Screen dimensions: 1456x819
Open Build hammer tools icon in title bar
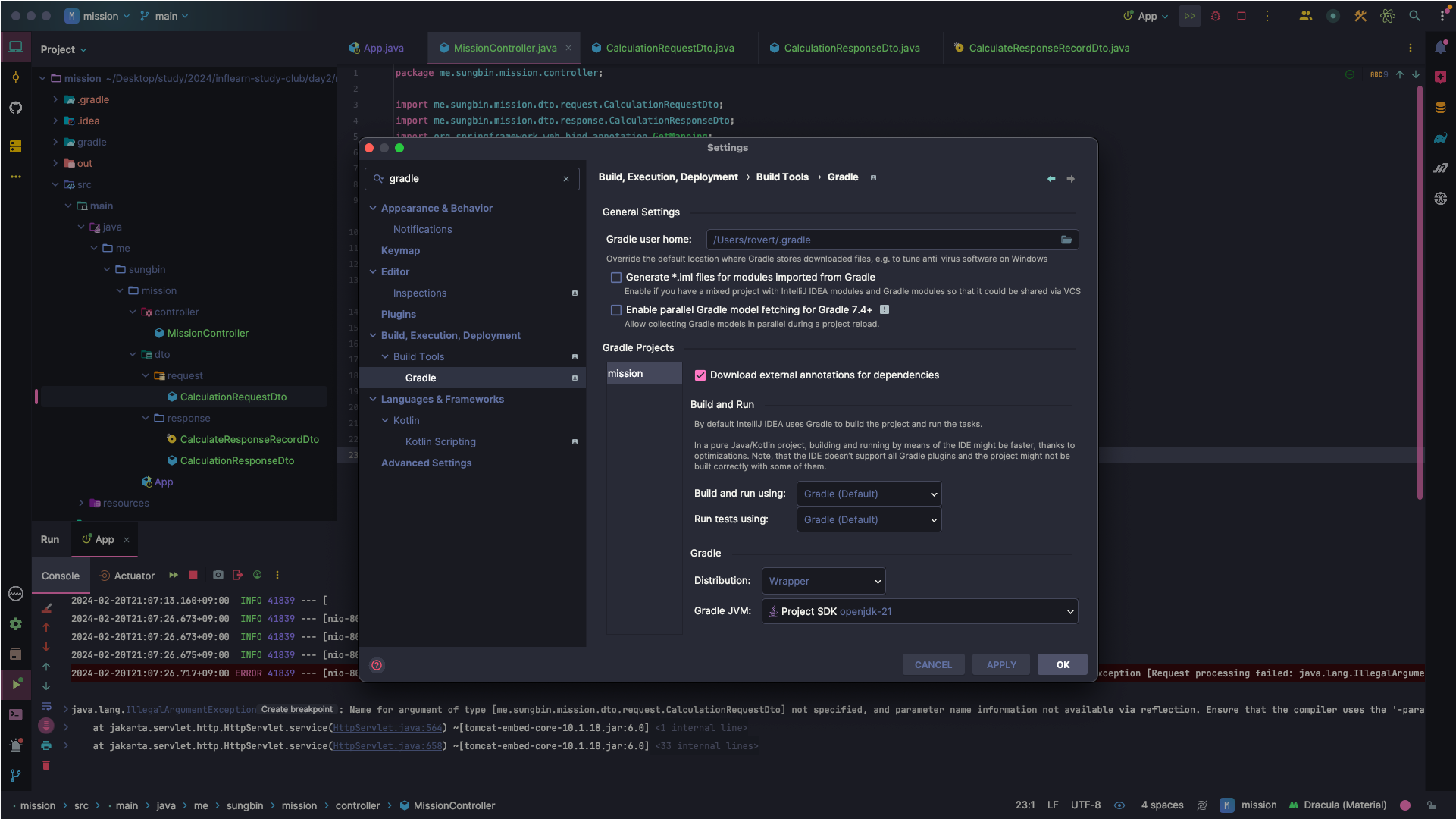(1360, 16)
